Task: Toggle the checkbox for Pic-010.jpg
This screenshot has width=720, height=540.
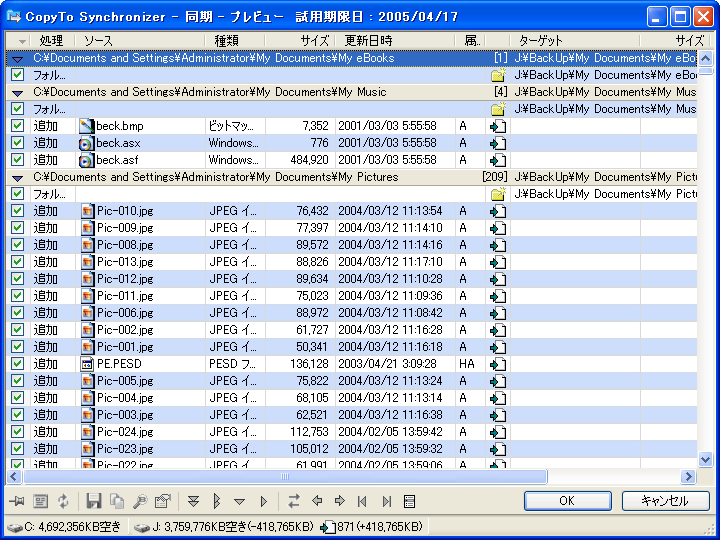Action: (x=17, y=210)
